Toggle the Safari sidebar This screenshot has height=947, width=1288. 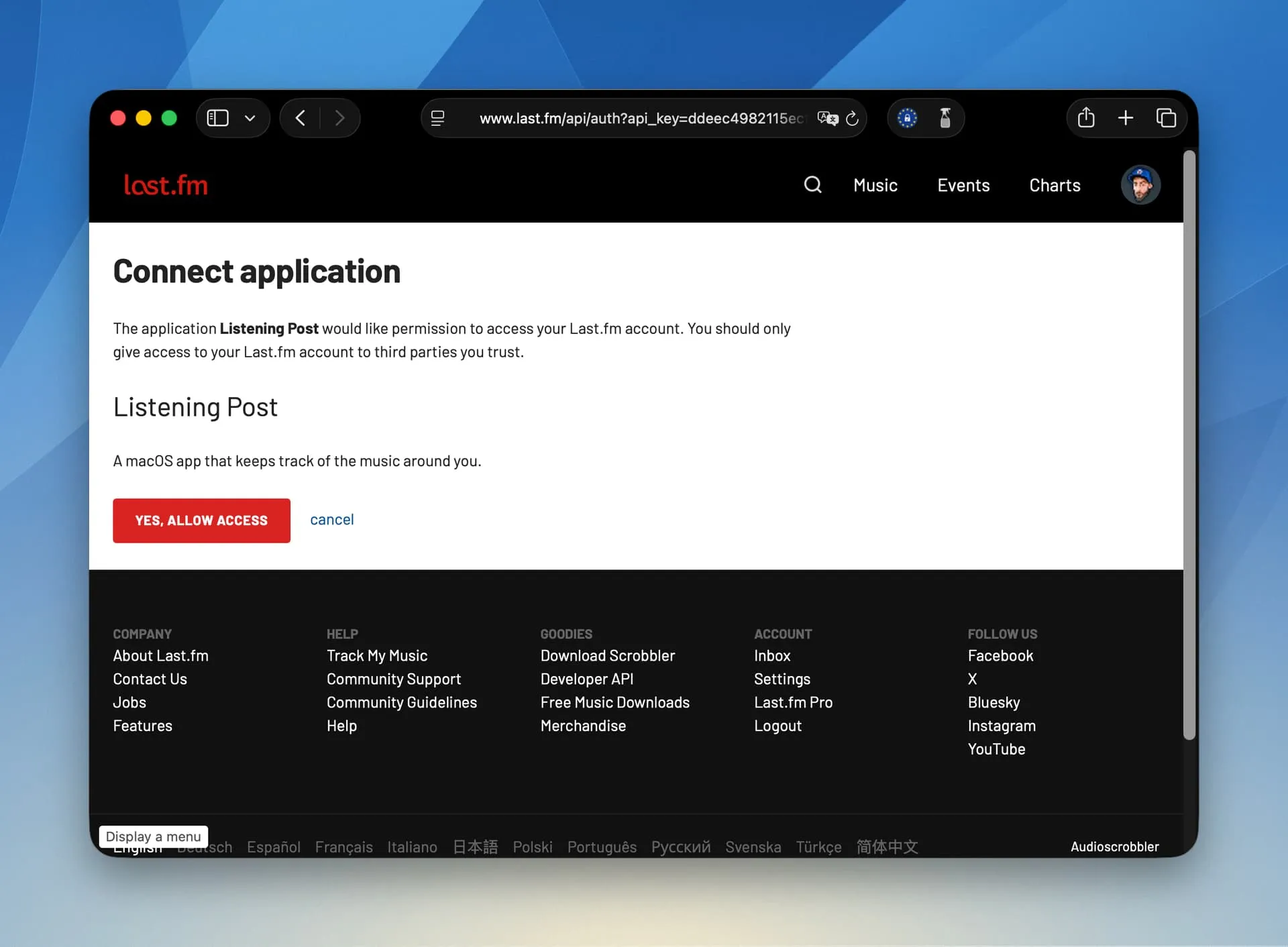point(217,118)
